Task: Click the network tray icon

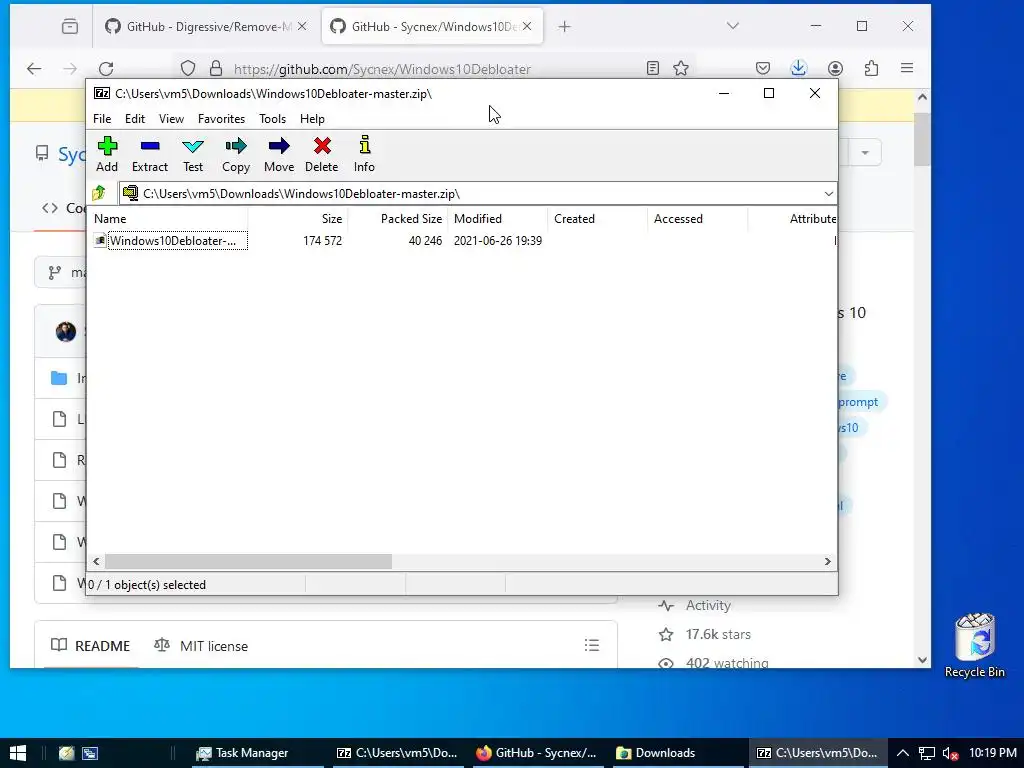Action: (x=926, y=754)
